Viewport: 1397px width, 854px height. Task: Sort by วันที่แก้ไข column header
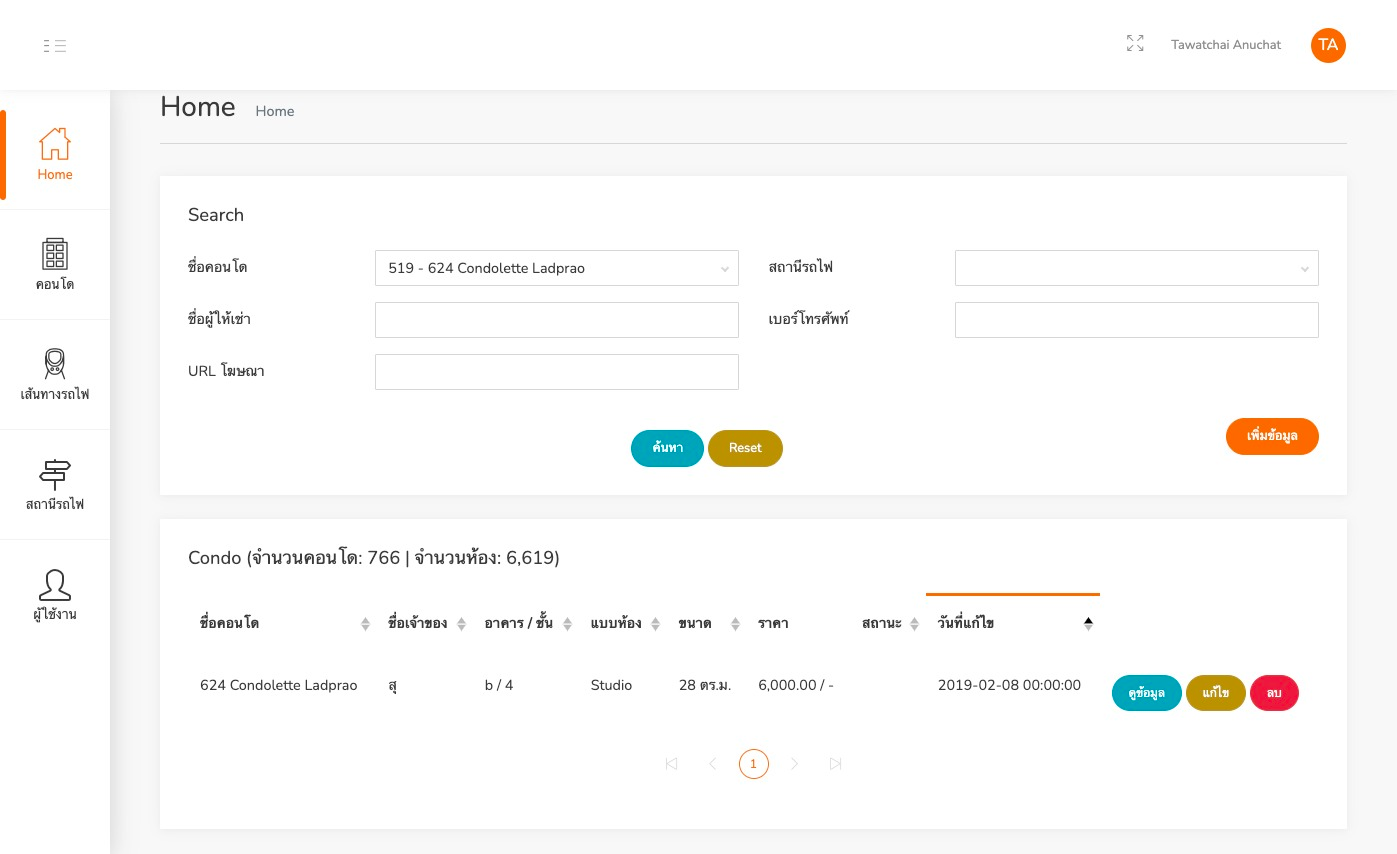click(1013, 623)
